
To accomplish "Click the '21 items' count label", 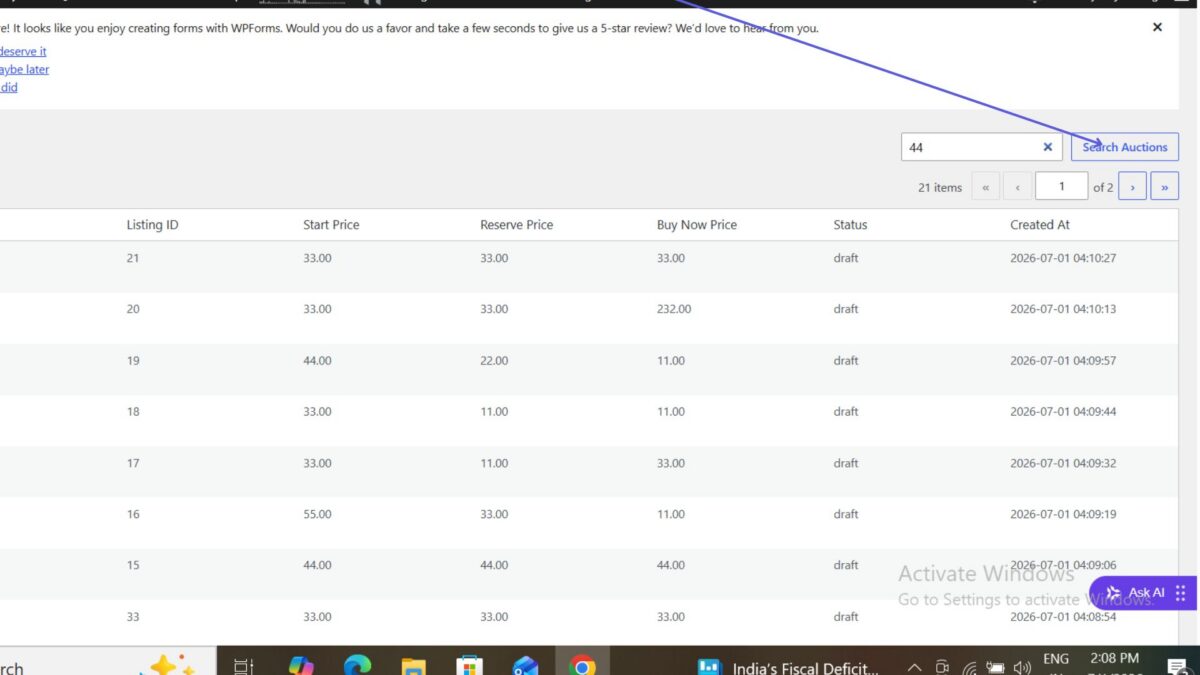I will click(940, 187).
